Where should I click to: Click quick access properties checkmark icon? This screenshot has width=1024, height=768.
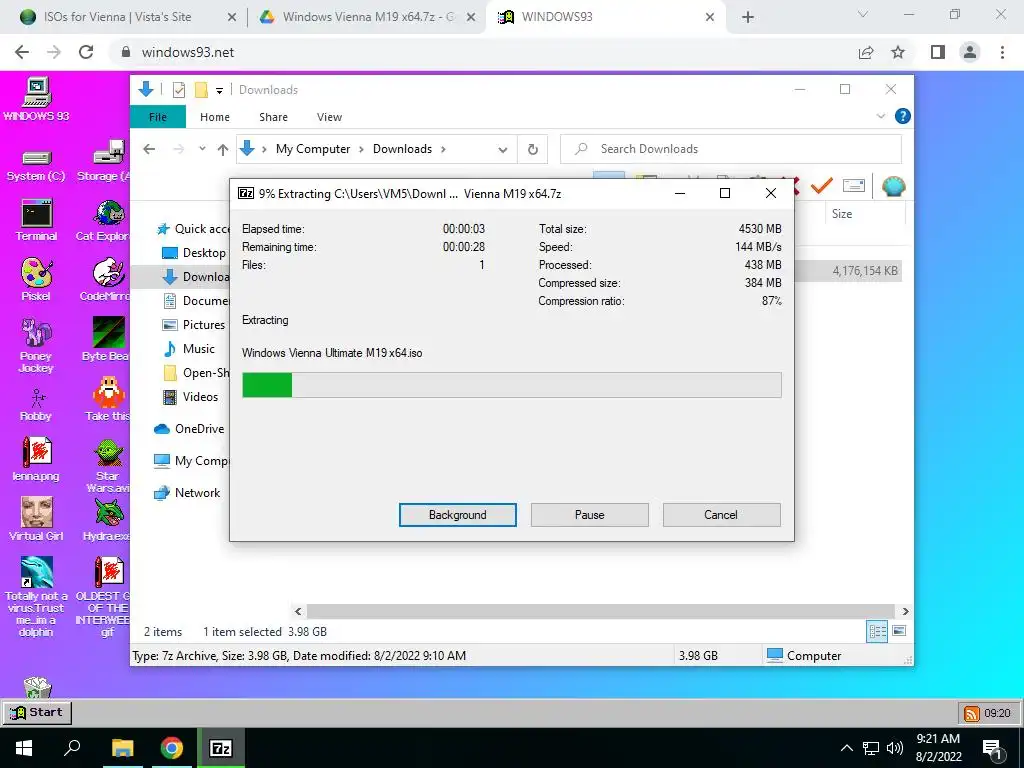178,90
